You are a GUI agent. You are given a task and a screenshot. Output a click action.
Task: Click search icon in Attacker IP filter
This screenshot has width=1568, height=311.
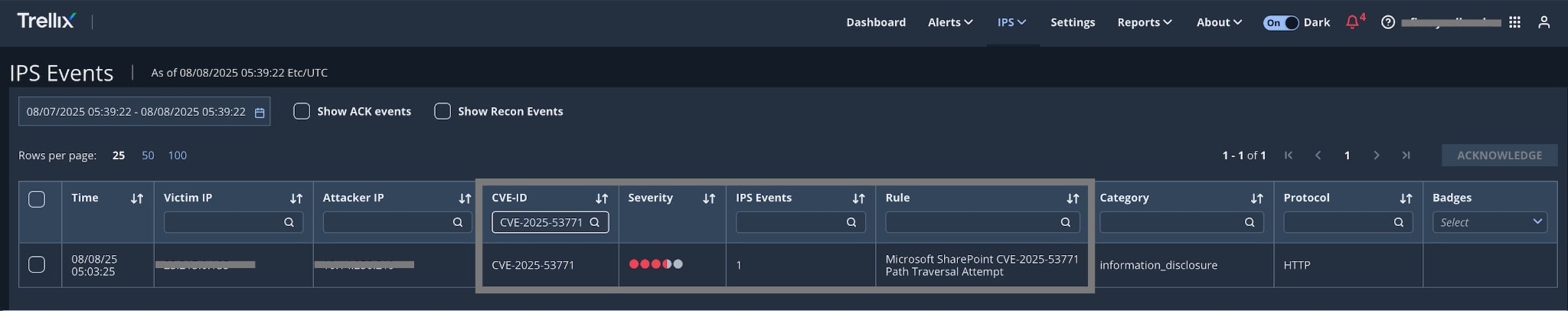pos(457,222)
